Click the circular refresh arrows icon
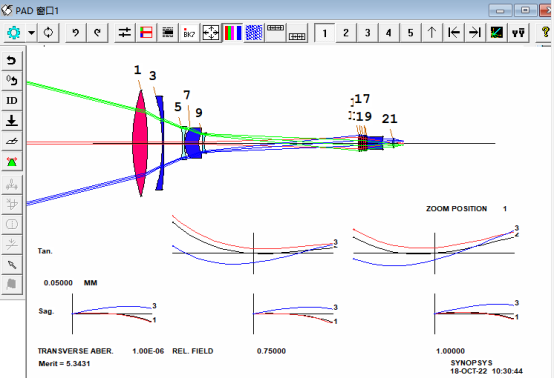The width and height of the screenshot is (554, 379). point(48,33)
